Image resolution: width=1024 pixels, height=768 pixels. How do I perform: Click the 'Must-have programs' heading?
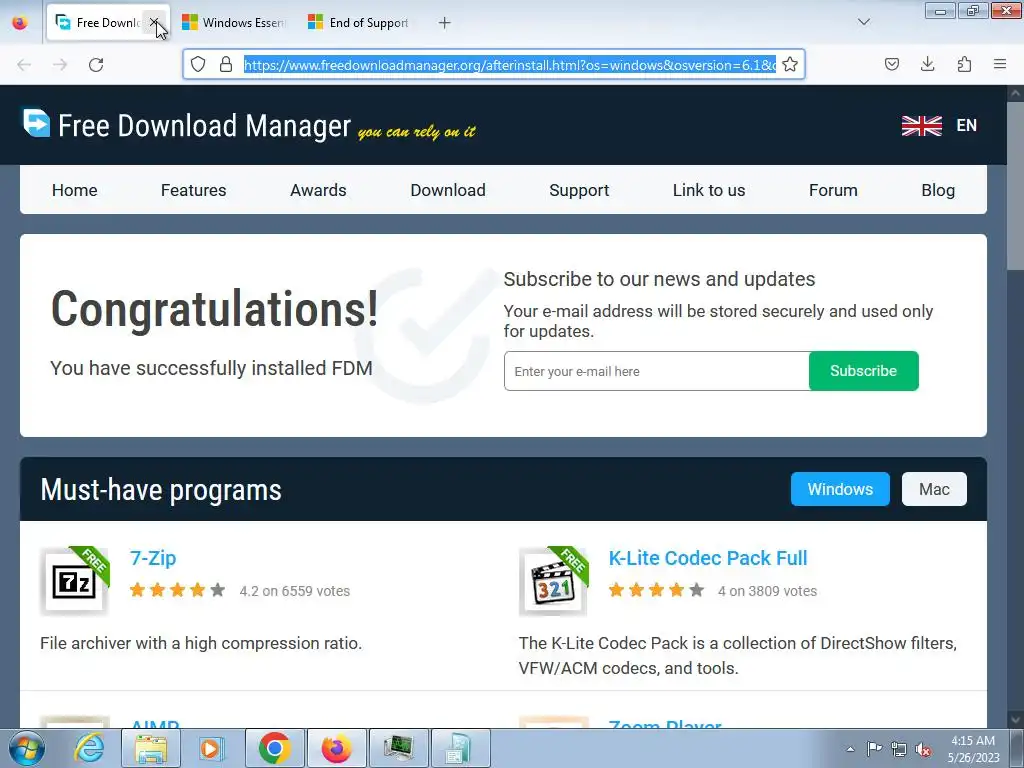click(x=161, y=490)
